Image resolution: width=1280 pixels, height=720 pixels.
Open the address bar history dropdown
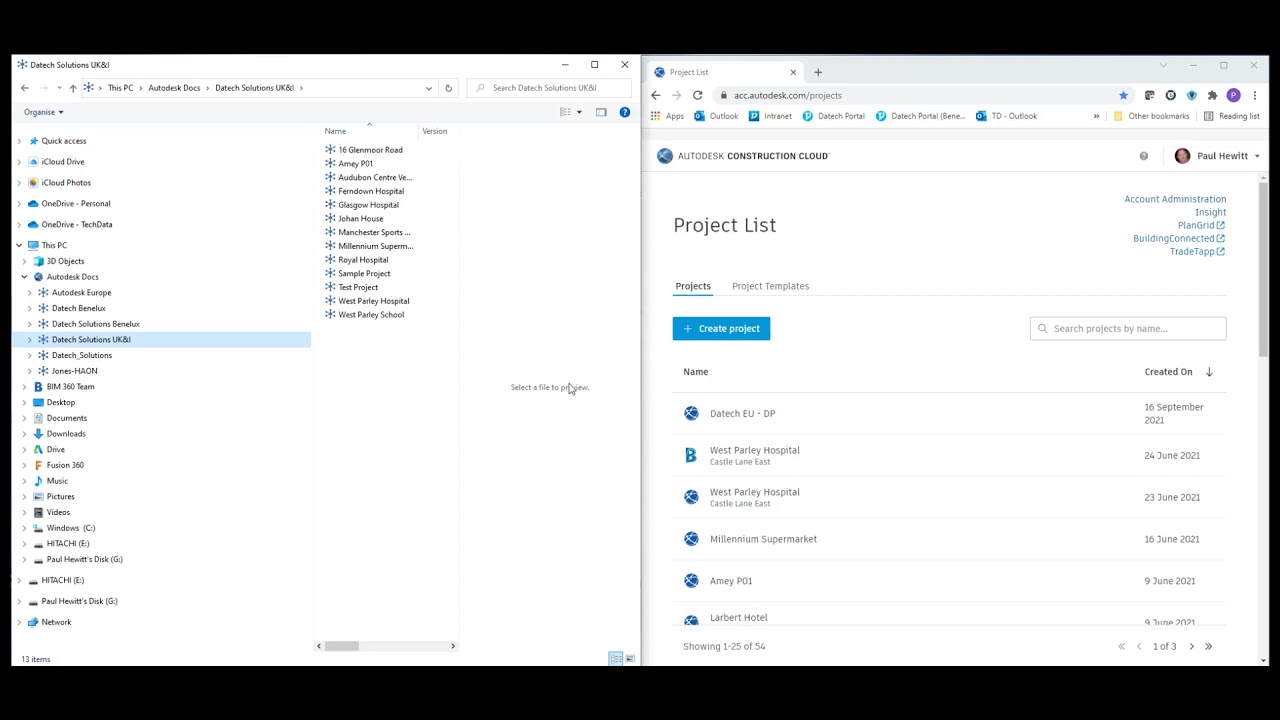coord(429,88)
